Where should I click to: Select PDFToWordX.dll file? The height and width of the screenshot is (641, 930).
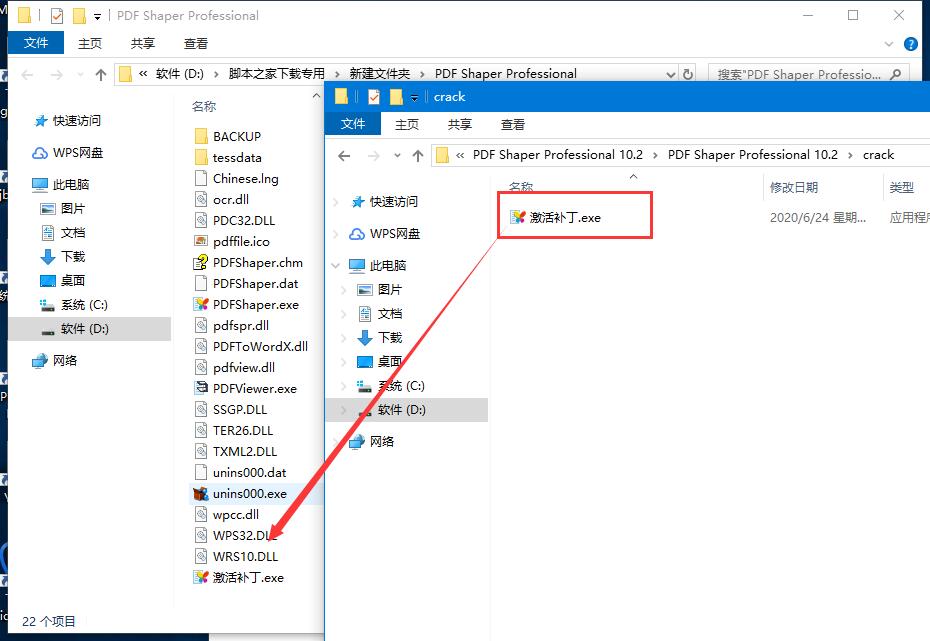(251, 347)
